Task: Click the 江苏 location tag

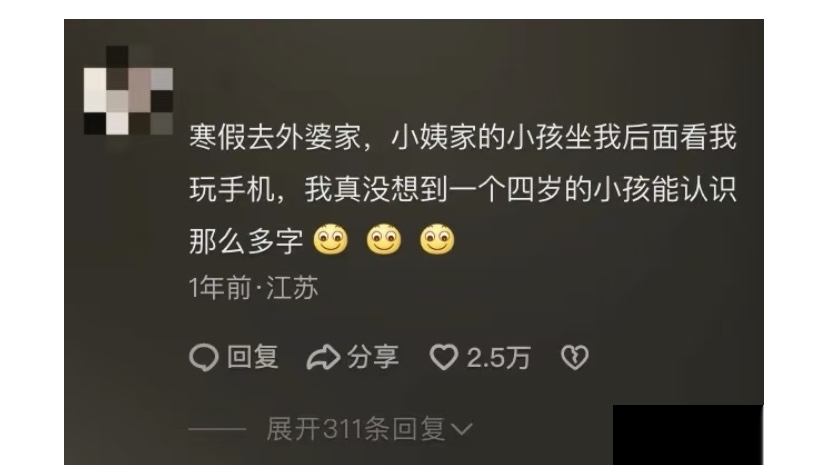Action: [x=292, y=288]
